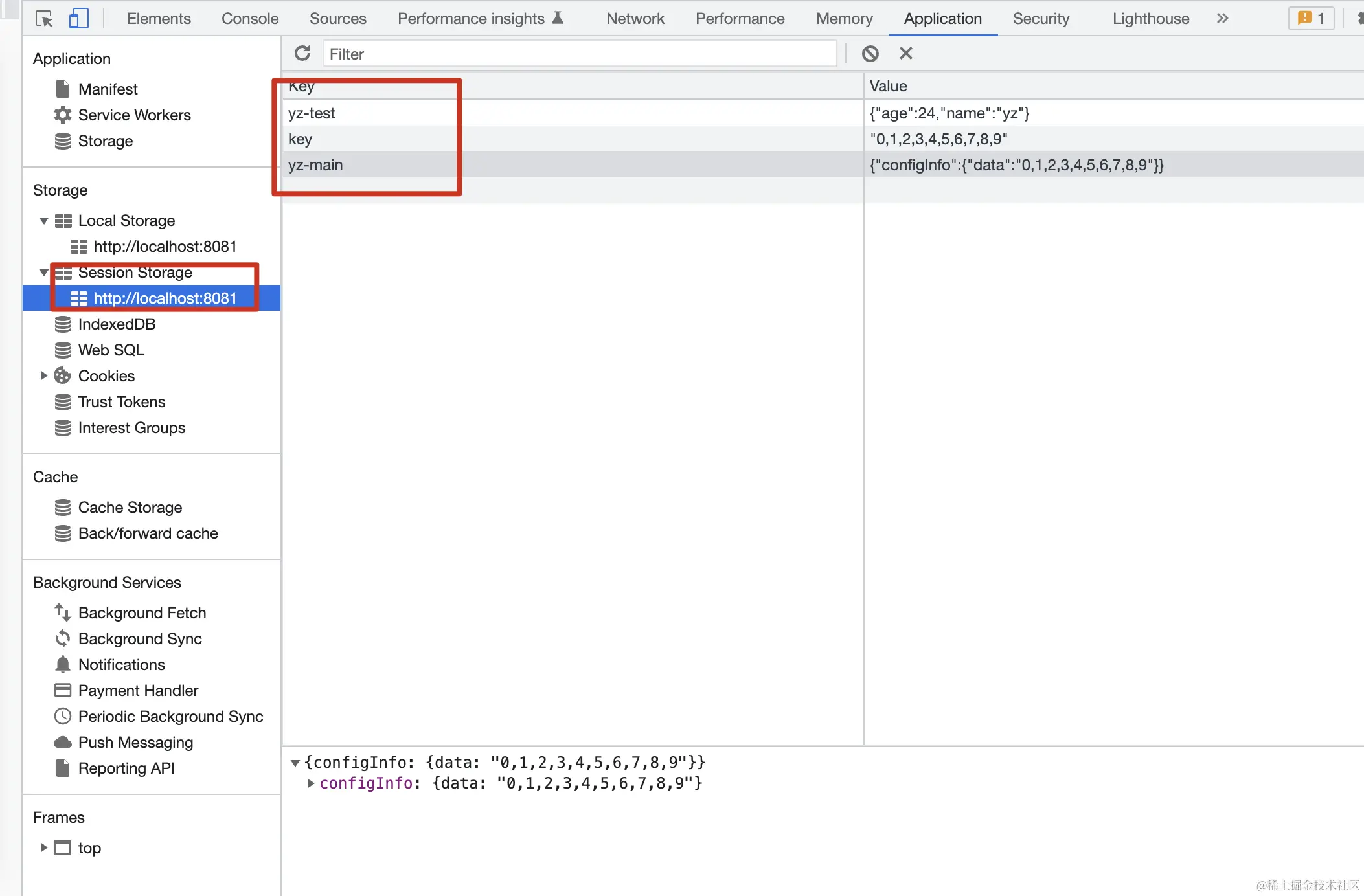Toggle the device toolbar icon
1364x896 pixels.
[x=78, y=19]
